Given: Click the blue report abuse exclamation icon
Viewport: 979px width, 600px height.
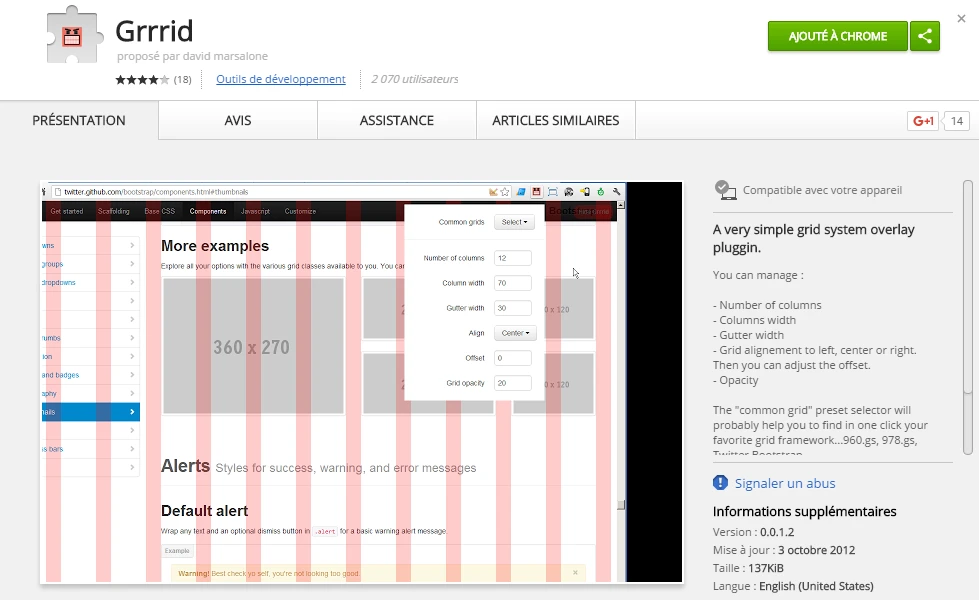Looking at the screenshot, I should (x=720, y=483).
